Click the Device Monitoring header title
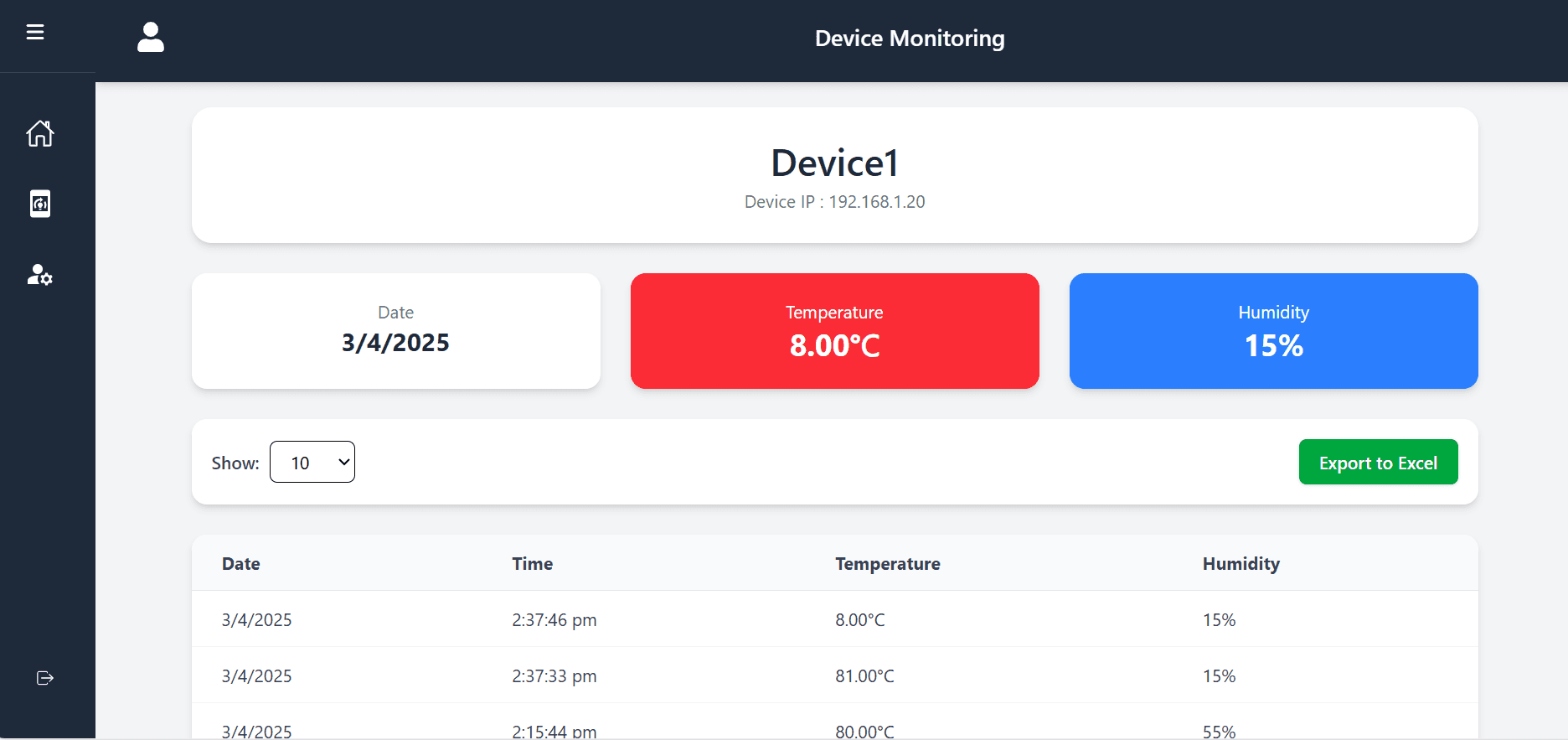This screenshot has width=1568, height=740. point(910,39)
